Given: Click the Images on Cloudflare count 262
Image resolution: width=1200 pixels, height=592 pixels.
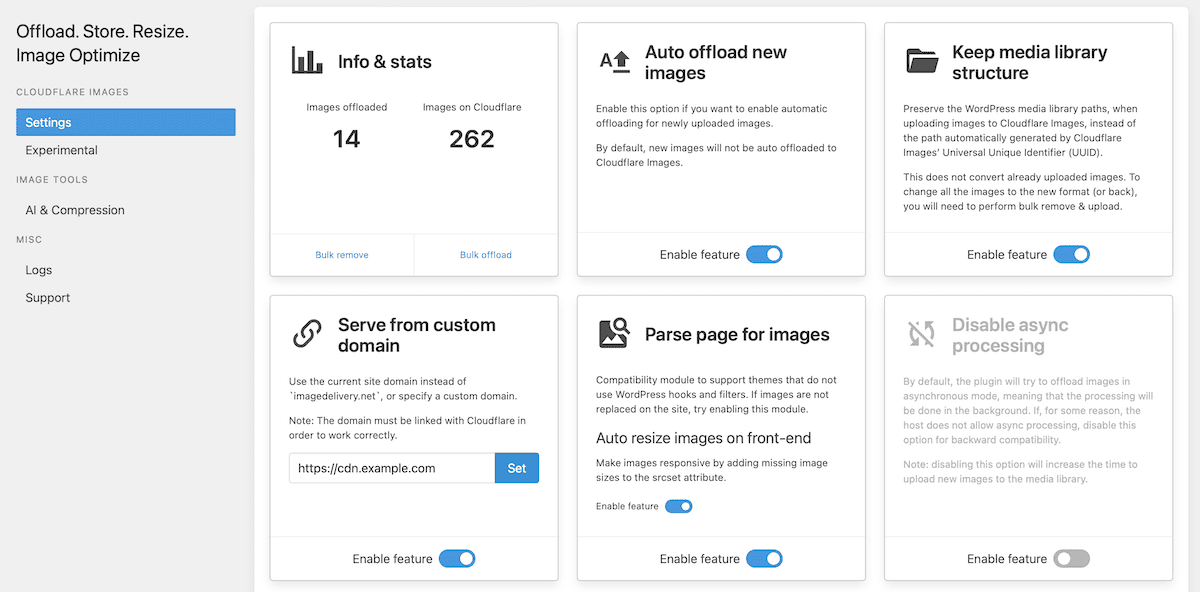Looking at the screenshot, I should coord(472,139).
